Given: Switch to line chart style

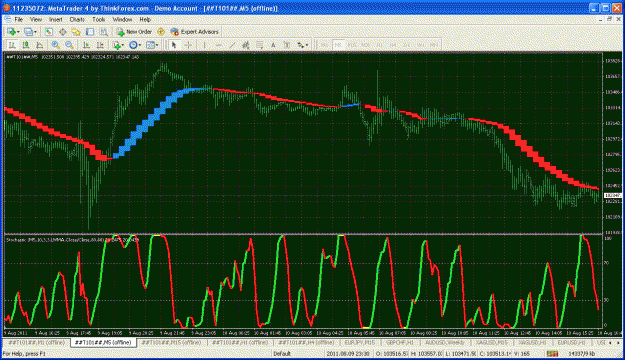Looking at the screenshot, I should coord(39,45).
